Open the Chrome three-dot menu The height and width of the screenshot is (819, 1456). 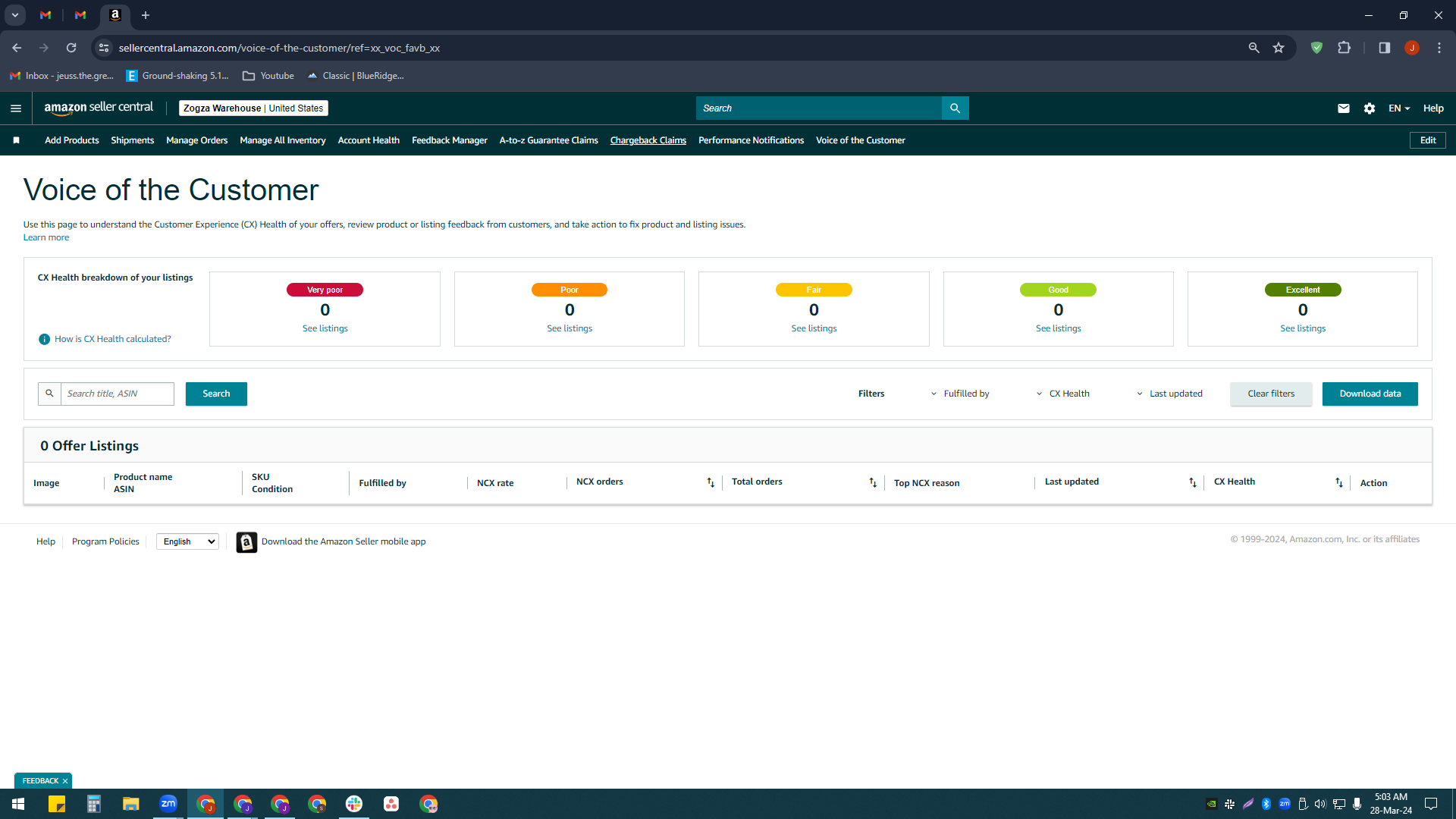[x=1439, y=48]
